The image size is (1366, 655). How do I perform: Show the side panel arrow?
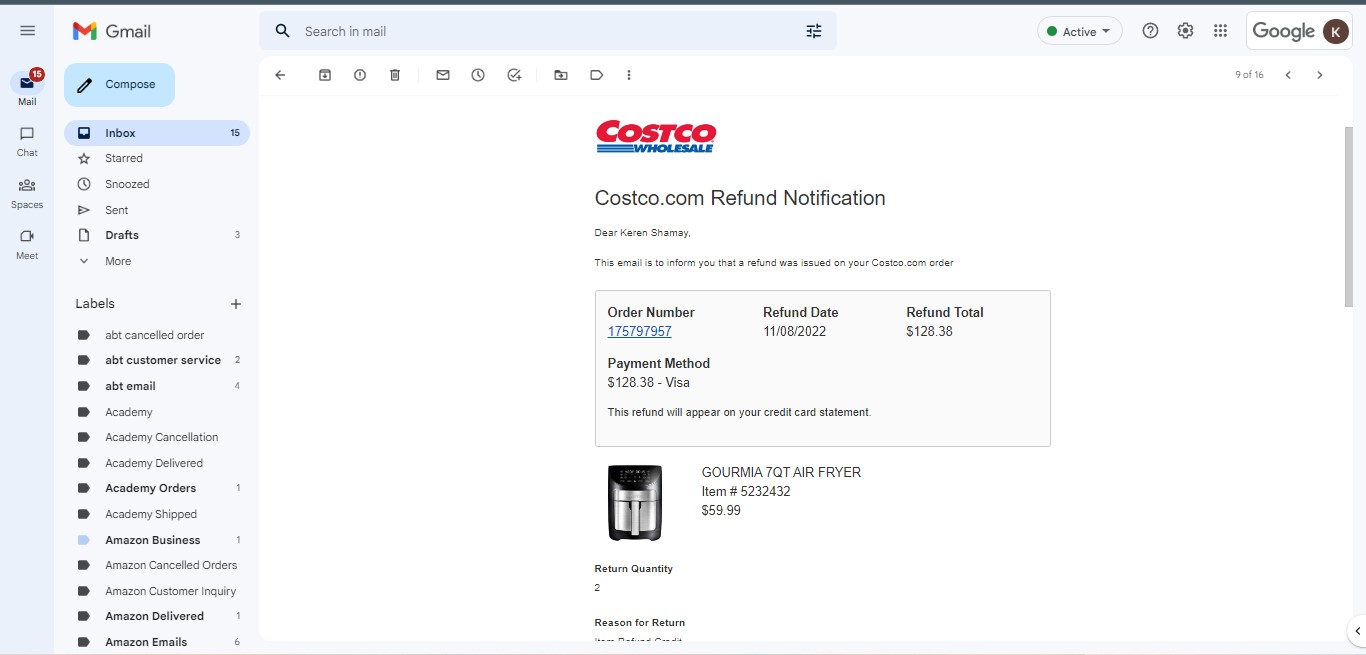click(1356, 630)
